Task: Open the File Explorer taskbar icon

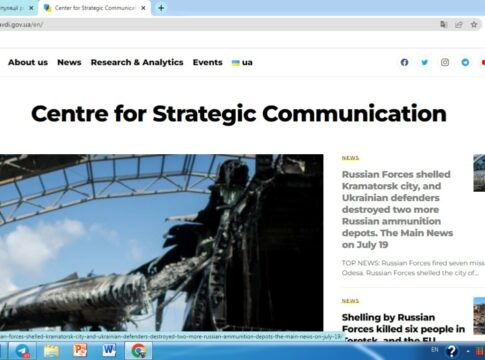Action: 51,351
